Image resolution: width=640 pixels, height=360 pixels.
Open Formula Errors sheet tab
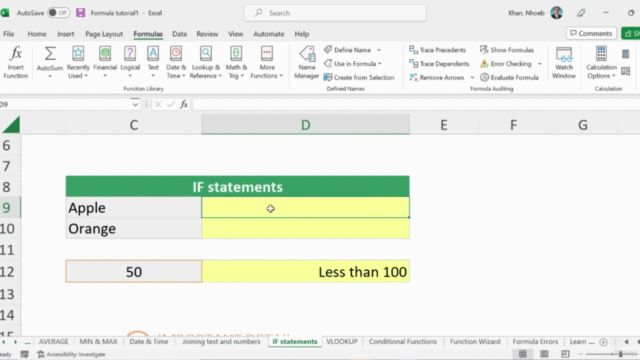(535, 342)
